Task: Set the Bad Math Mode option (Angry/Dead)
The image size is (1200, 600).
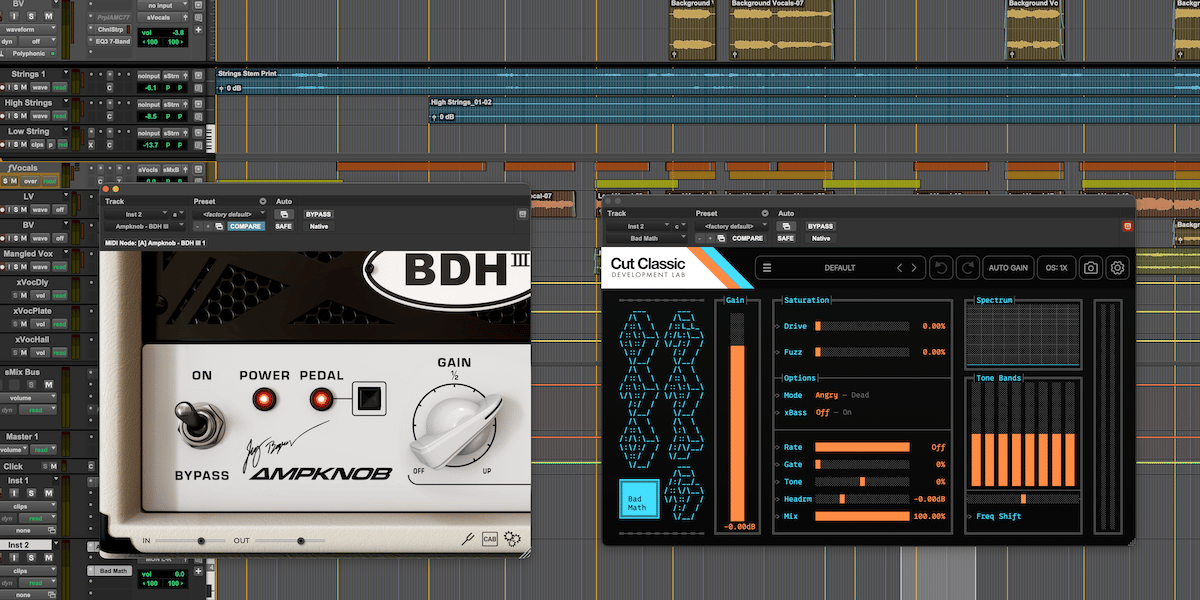Action: click(x=842, y=395)
